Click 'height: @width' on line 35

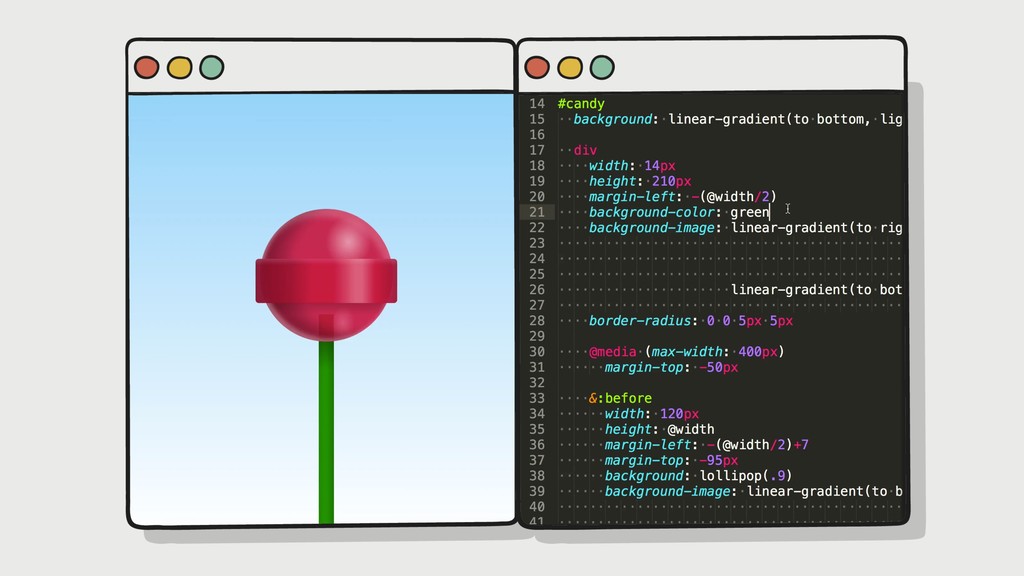click(x=660, y=429)
